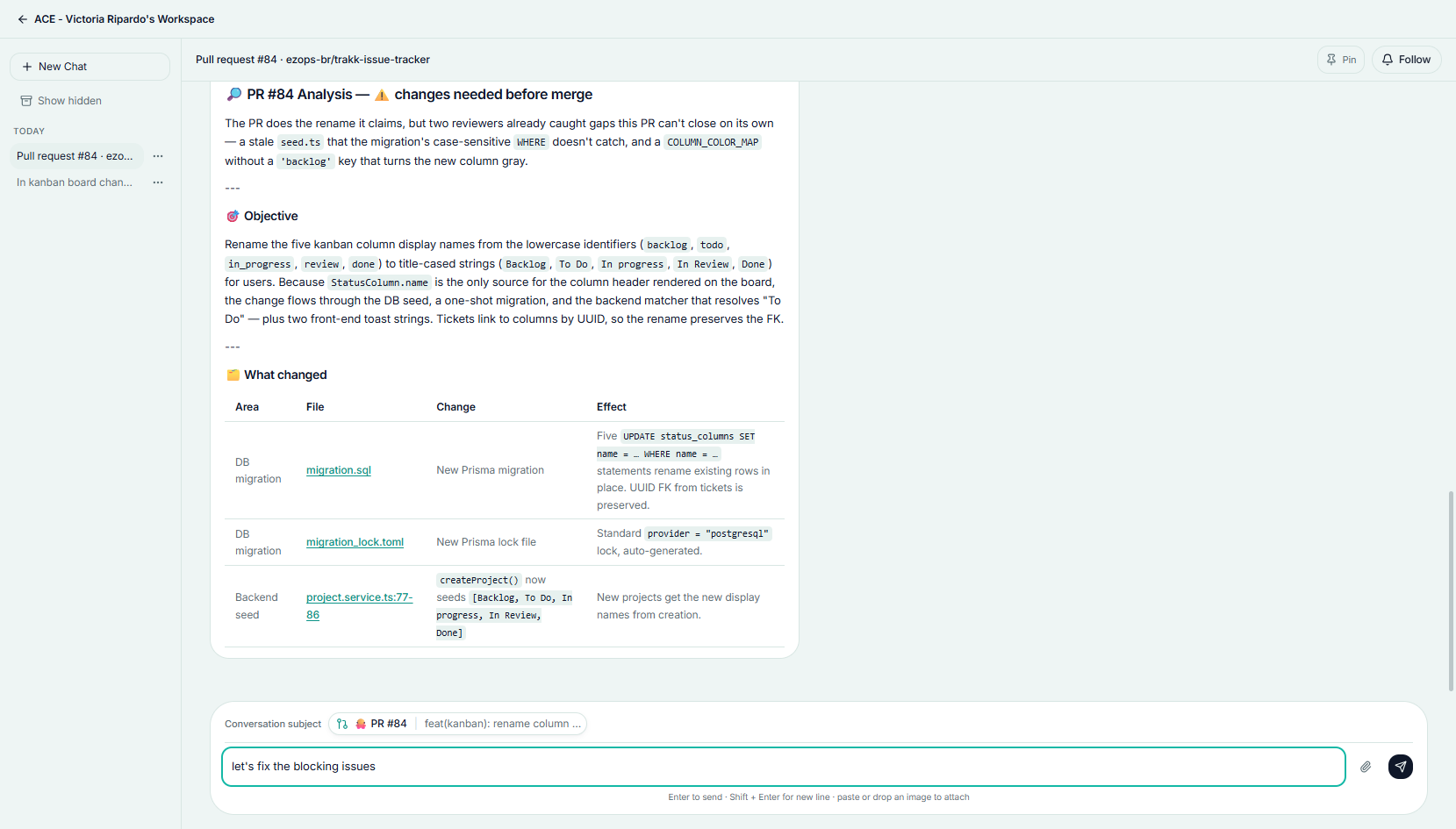Click the 'Backend seed' area cell
1456x829 pixels.
(x=256, y=606)
